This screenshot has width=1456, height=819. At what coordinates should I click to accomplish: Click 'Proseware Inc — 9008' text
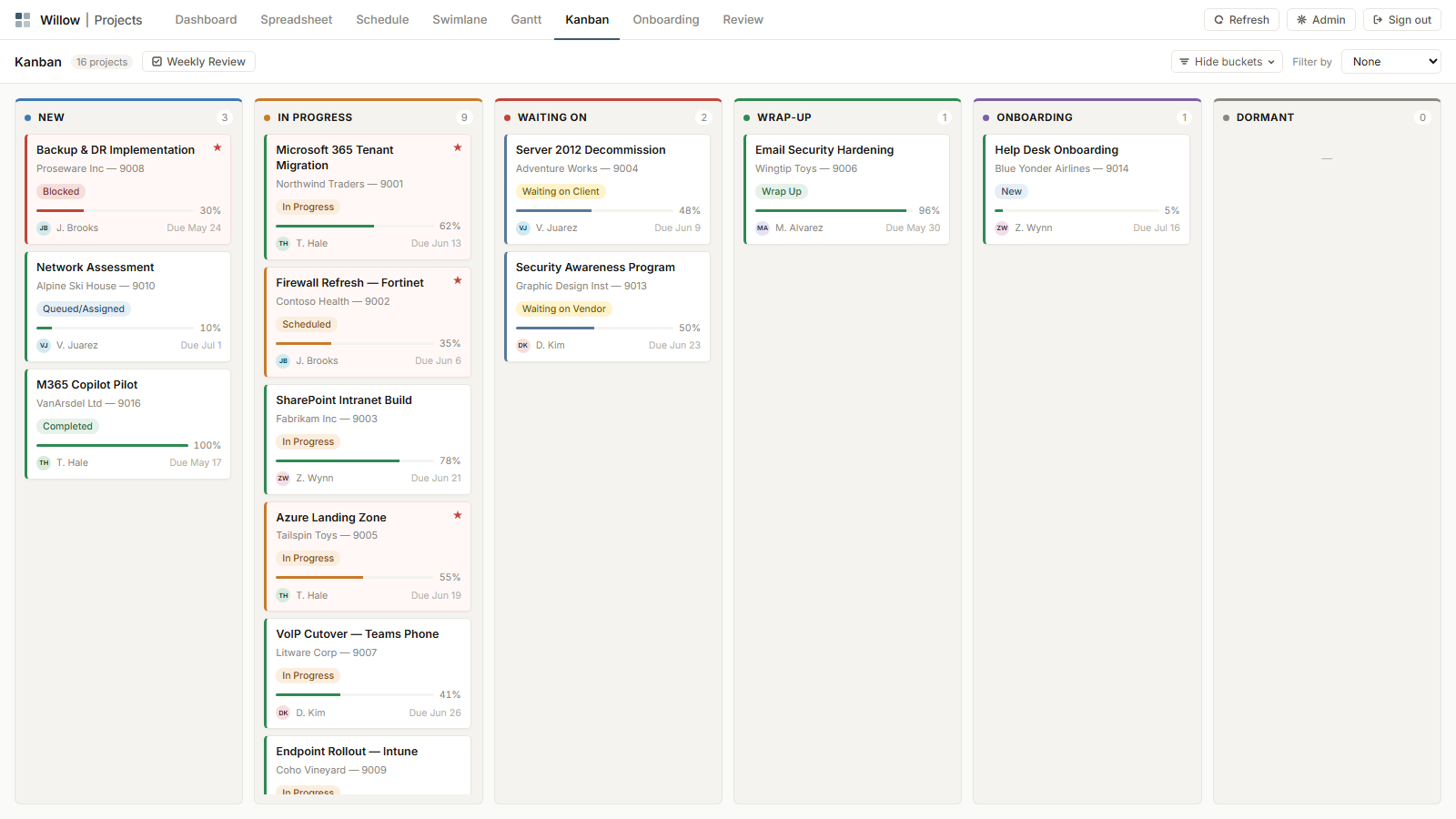point(90,169)
